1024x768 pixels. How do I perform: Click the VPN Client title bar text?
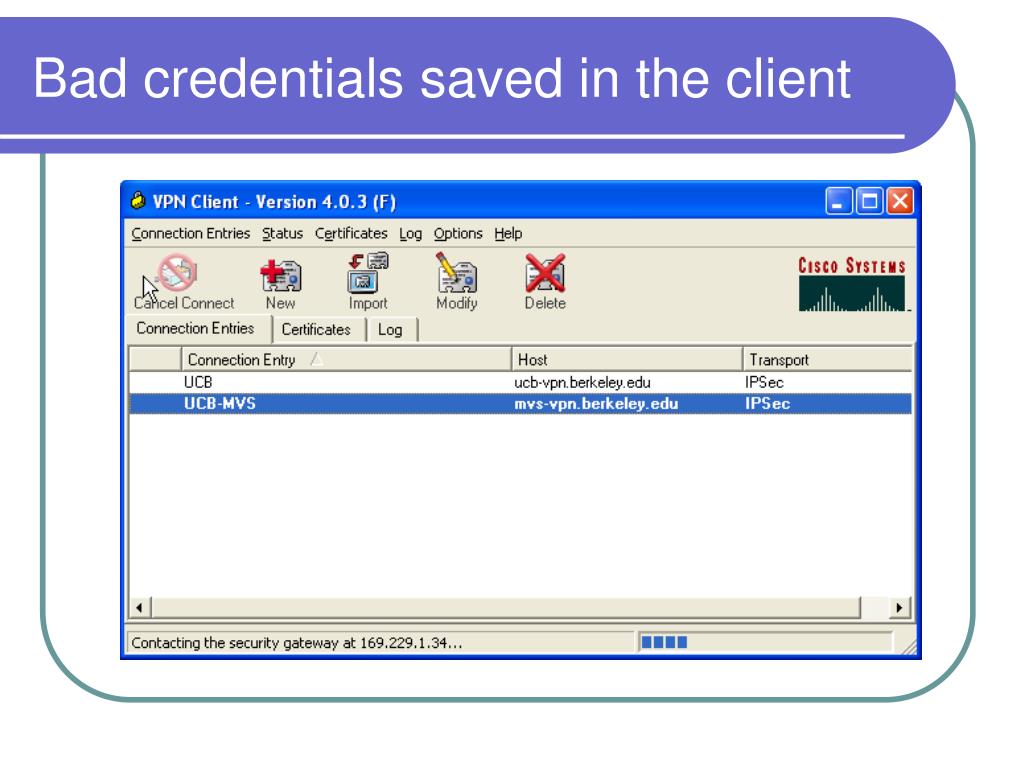pos(274,202)
